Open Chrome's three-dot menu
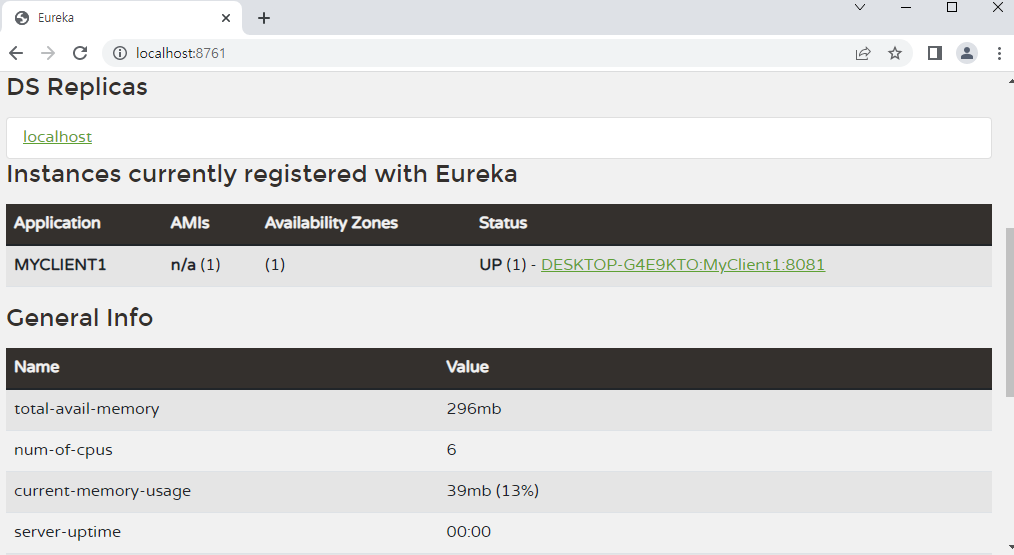 (x=999, y=53)
